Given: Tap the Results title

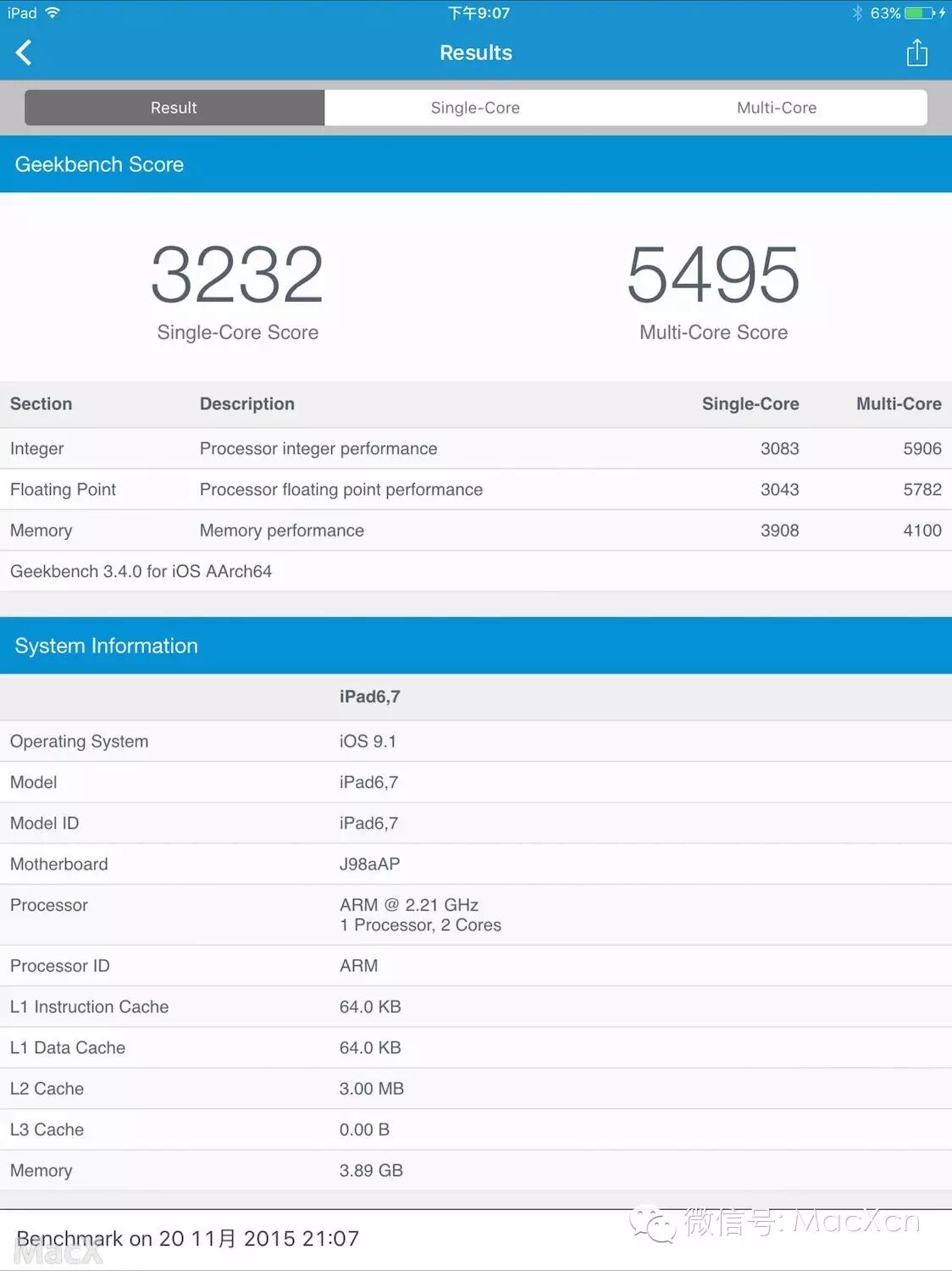Looking at the screenshot, I should coord(476,53).
